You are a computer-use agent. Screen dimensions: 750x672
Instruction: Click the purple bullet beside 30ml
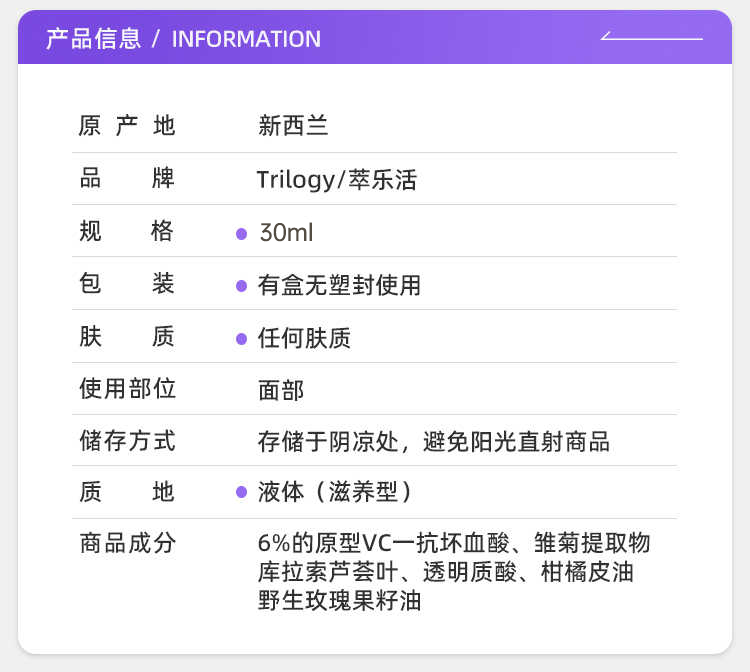tap(241, 234)
